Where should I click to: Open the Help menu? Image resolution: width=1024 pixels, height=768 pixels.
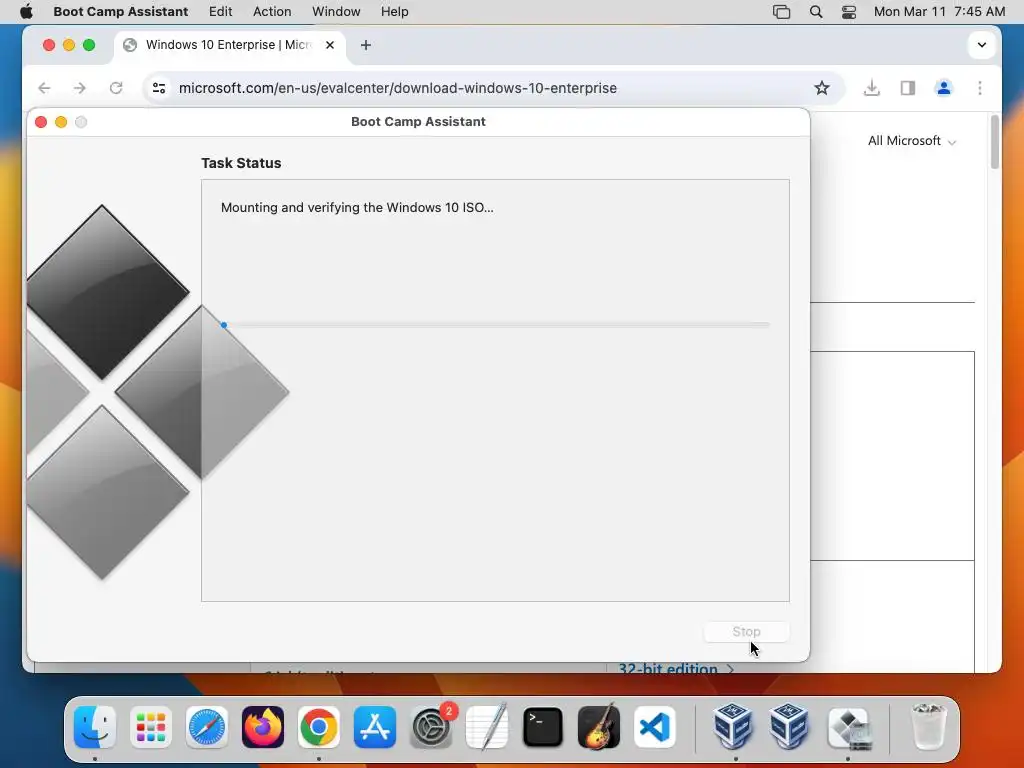(394, 12)
